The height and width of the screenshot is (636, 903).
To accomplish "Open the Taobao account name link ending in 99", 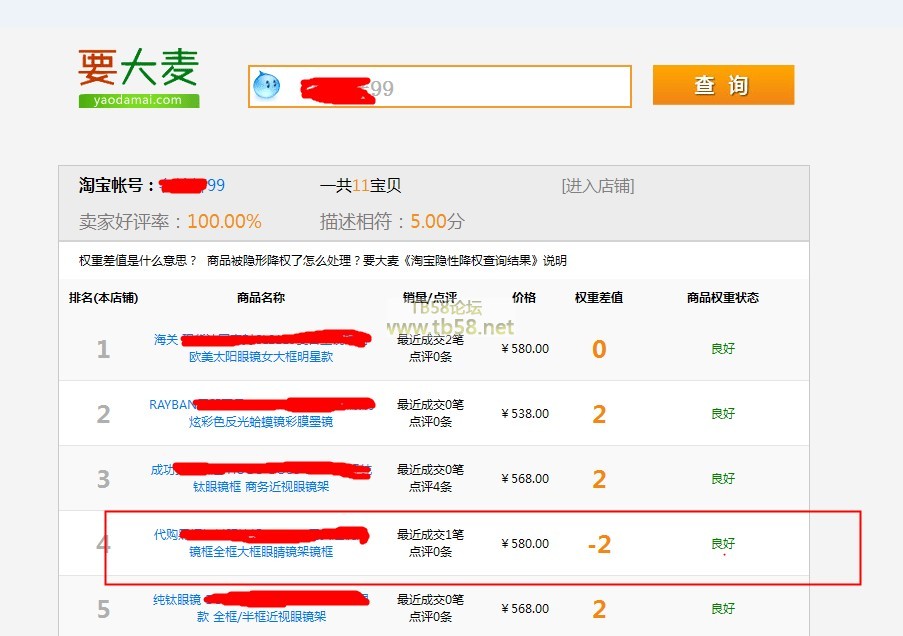I will click(192, 186).
